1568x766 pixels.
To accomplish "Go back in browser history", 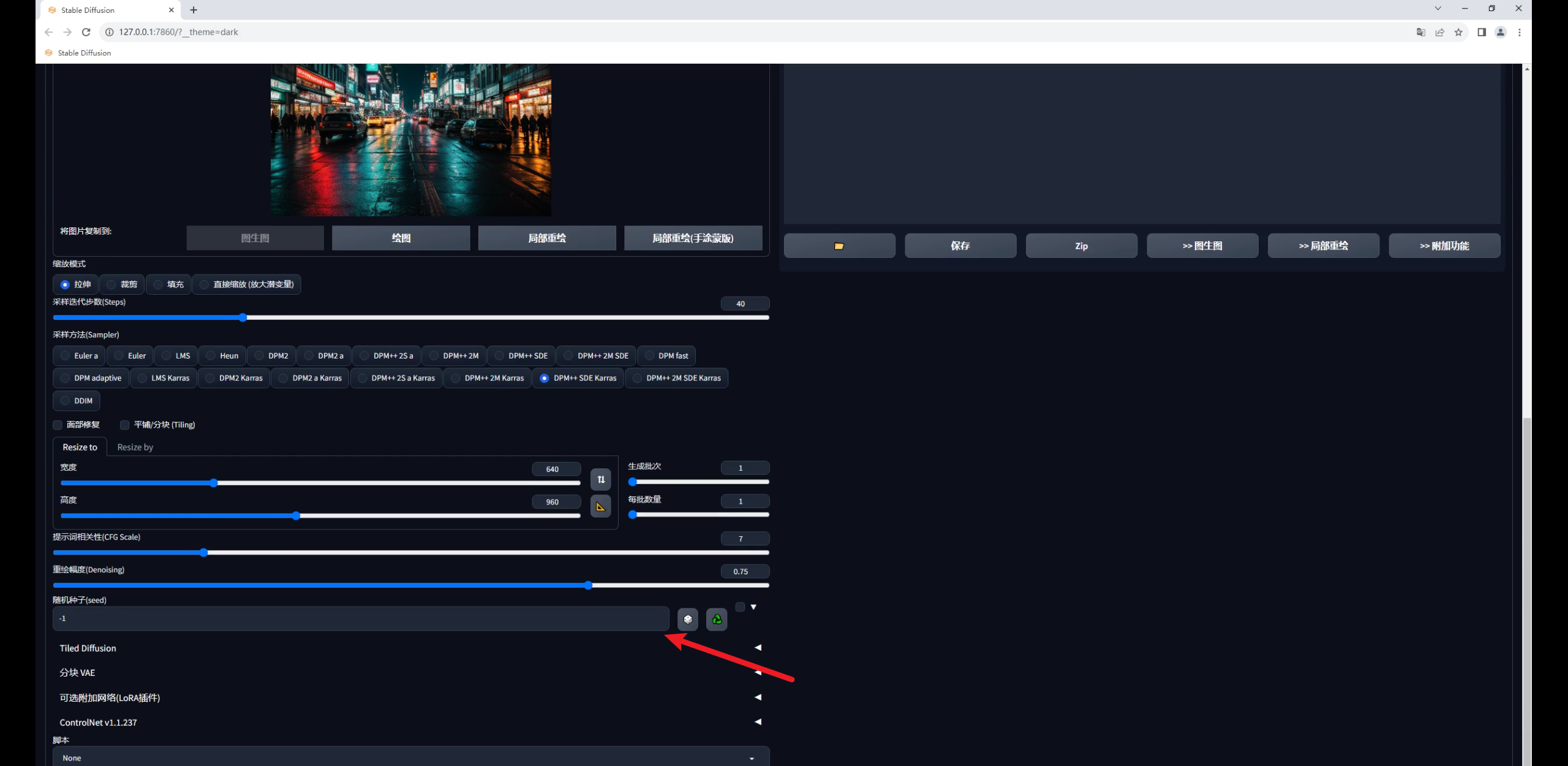I will 49,32.
